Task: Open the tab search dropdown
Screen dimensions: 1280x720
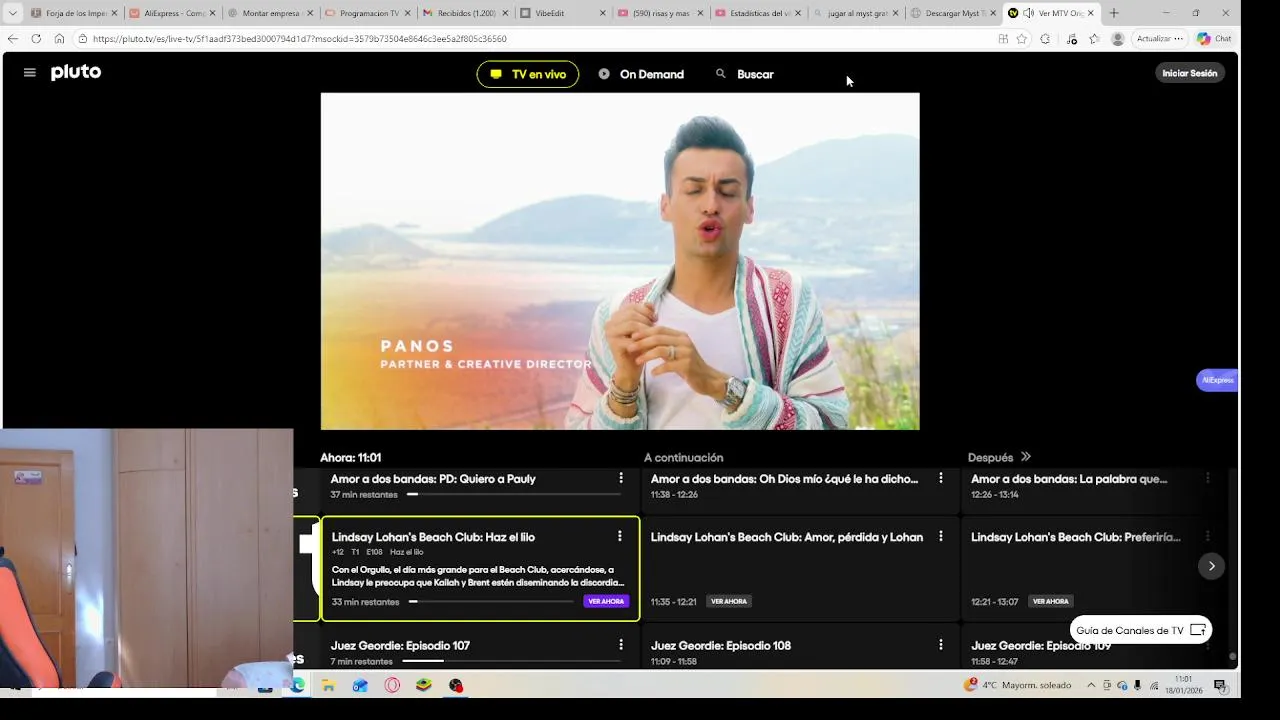Action: [12, 13]
